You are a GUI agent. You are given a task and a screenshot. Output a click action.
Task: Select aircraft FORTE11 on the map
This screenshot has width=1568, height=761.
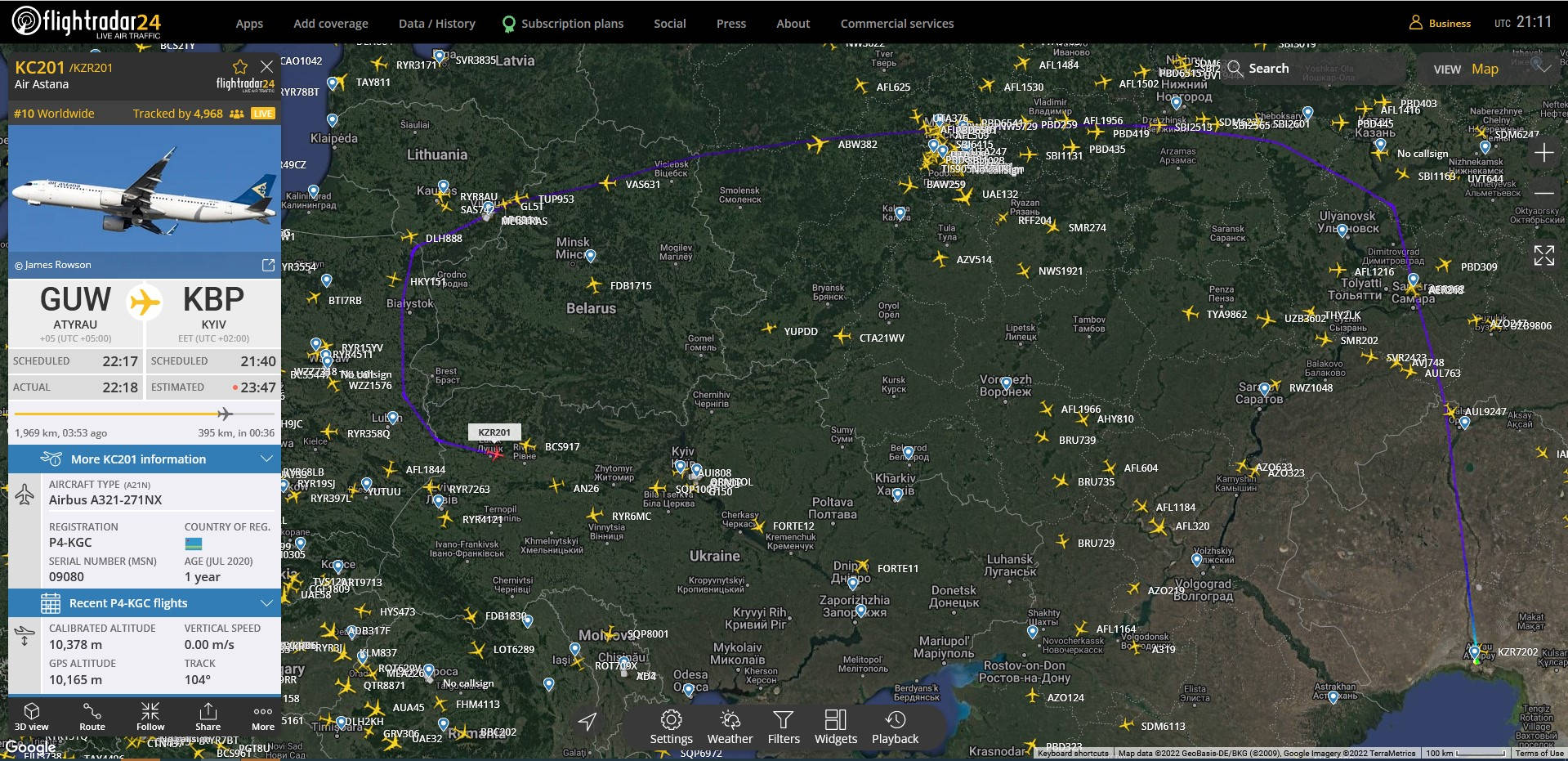pyautogui.click(x=863, y=565)
